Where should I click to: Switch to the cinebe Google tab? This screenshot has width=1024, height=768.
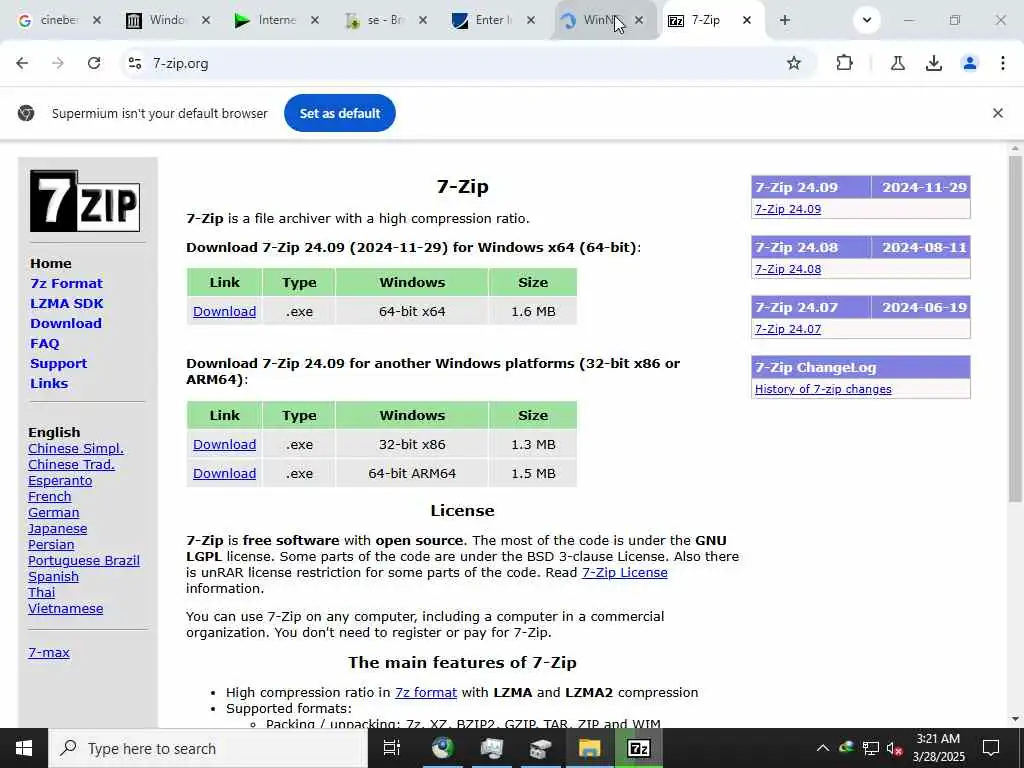[59, 20]
